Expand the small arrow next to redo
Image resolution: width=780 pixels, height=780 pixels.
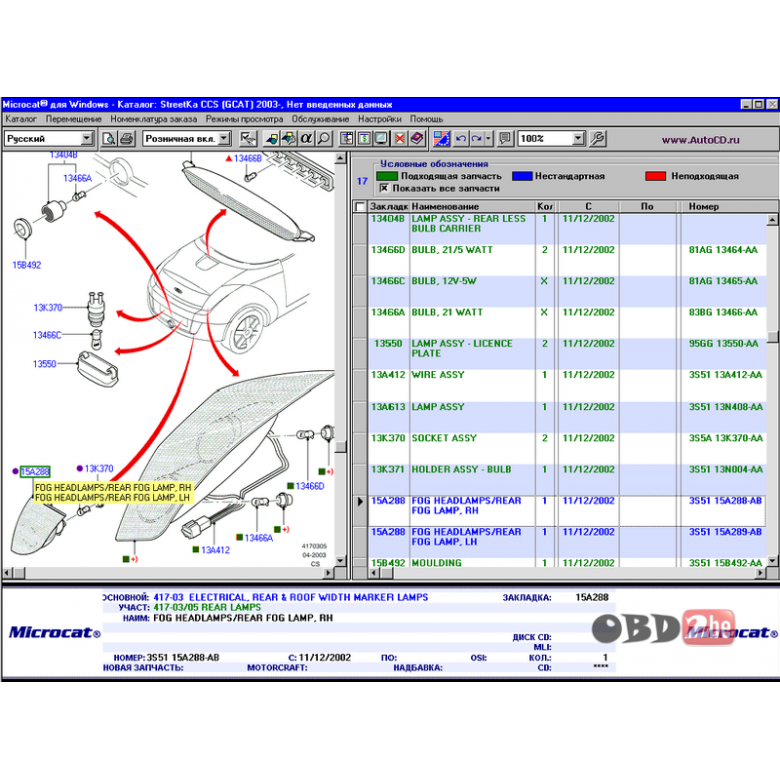pos(488,138)
